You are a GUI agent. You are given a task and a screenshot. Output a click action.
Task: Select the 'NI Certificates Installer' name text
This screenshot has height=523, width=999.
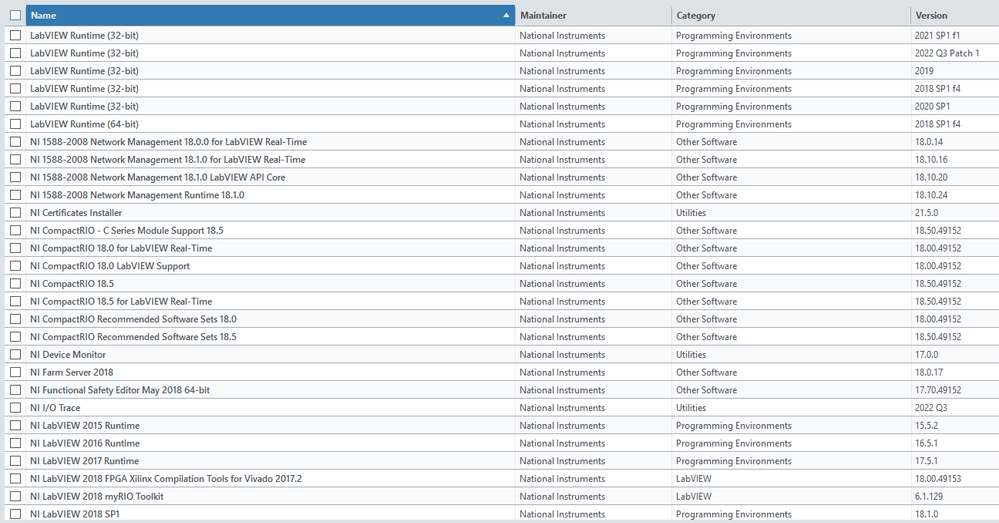76,213
